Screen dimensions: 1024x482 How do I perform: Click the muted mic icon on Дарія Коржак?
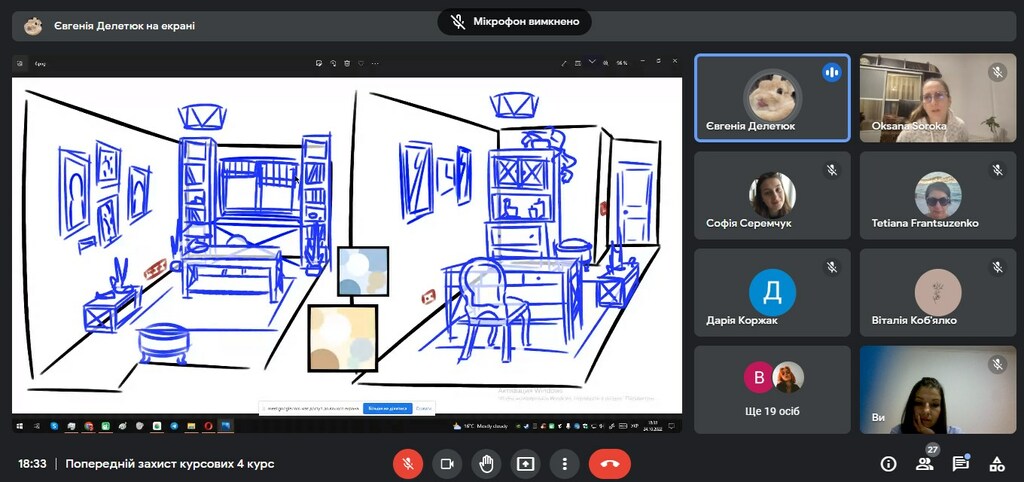click(x=832, y=266)
